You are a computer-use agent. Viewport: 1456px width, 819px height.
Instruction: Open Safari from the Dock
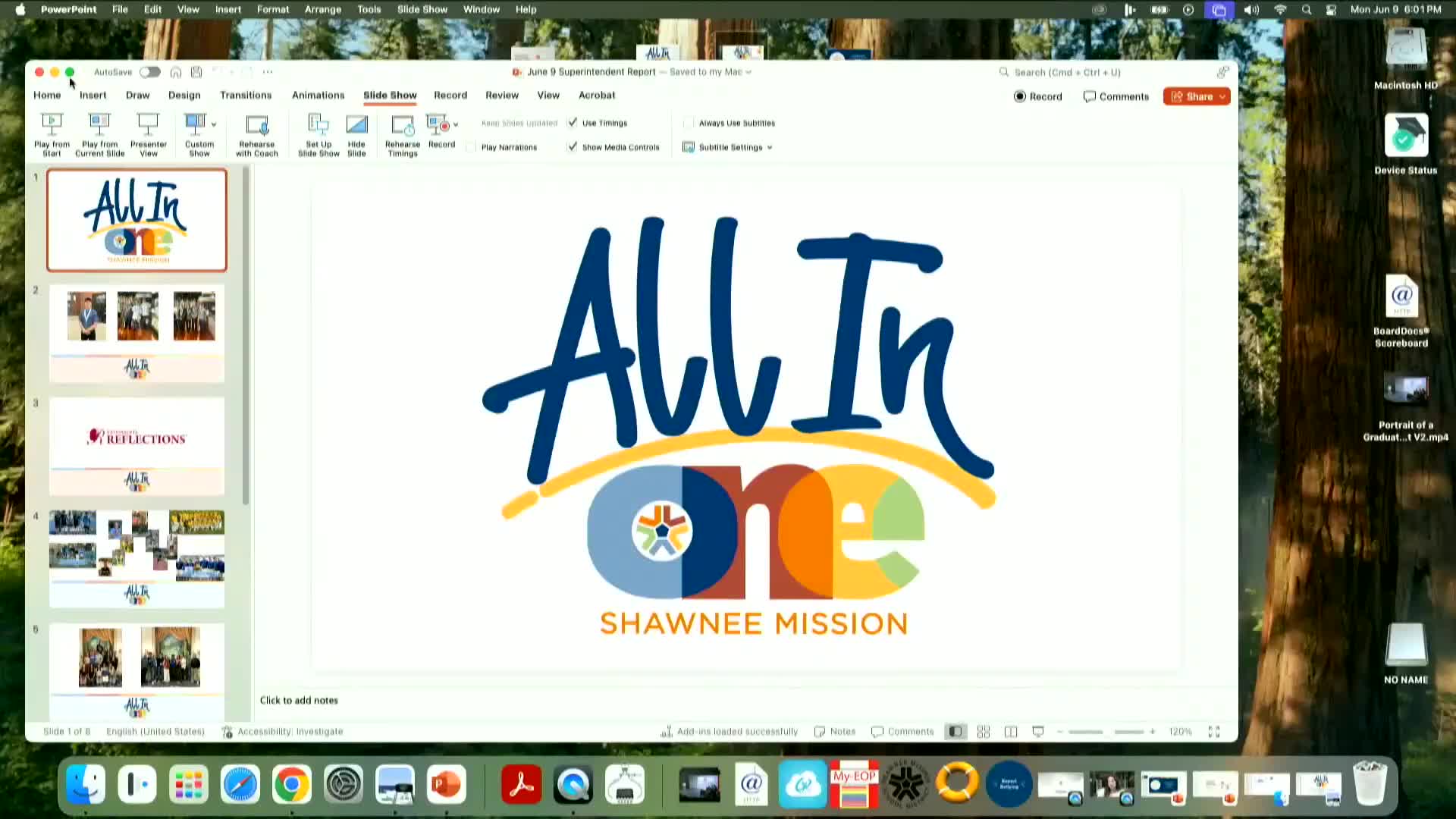[x=240, y=784]
